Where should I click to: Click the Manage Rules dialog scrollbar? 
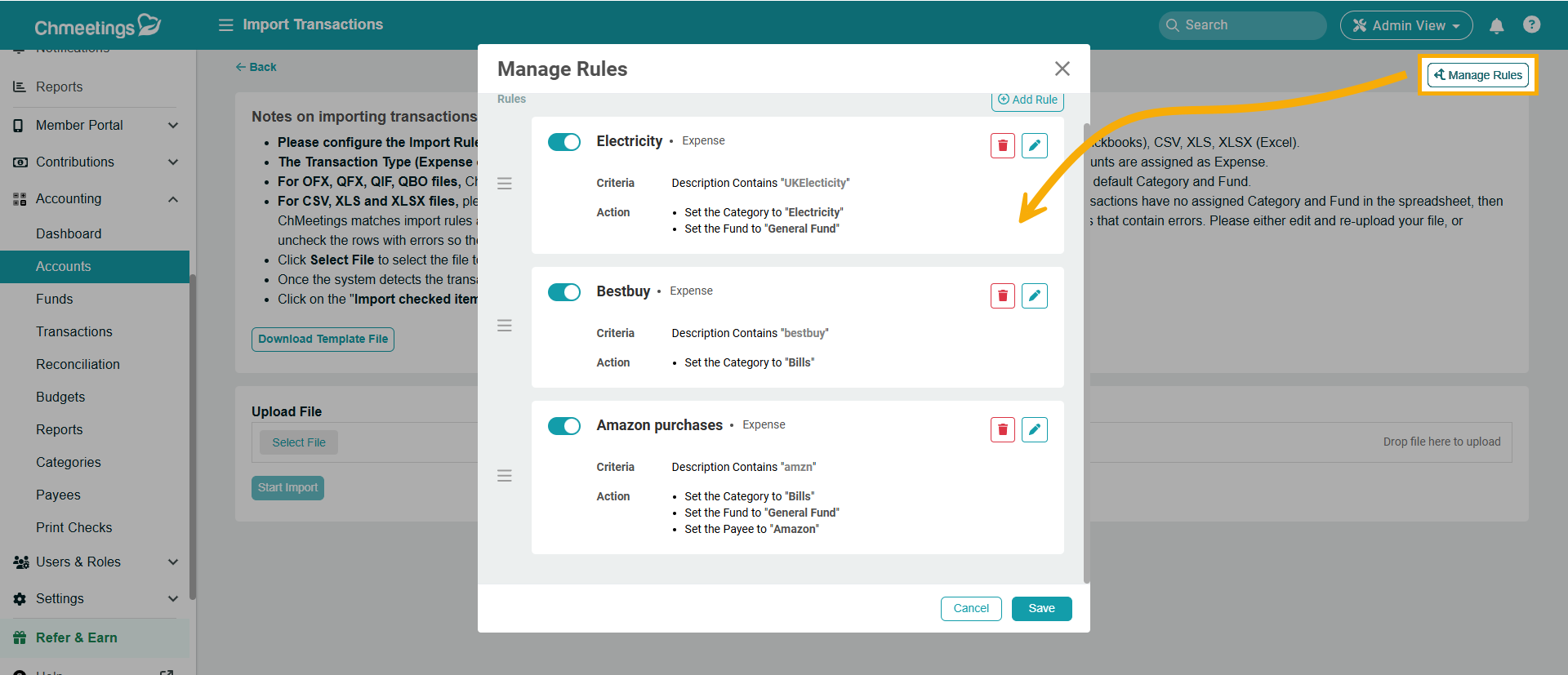(x=1086, y=353)
